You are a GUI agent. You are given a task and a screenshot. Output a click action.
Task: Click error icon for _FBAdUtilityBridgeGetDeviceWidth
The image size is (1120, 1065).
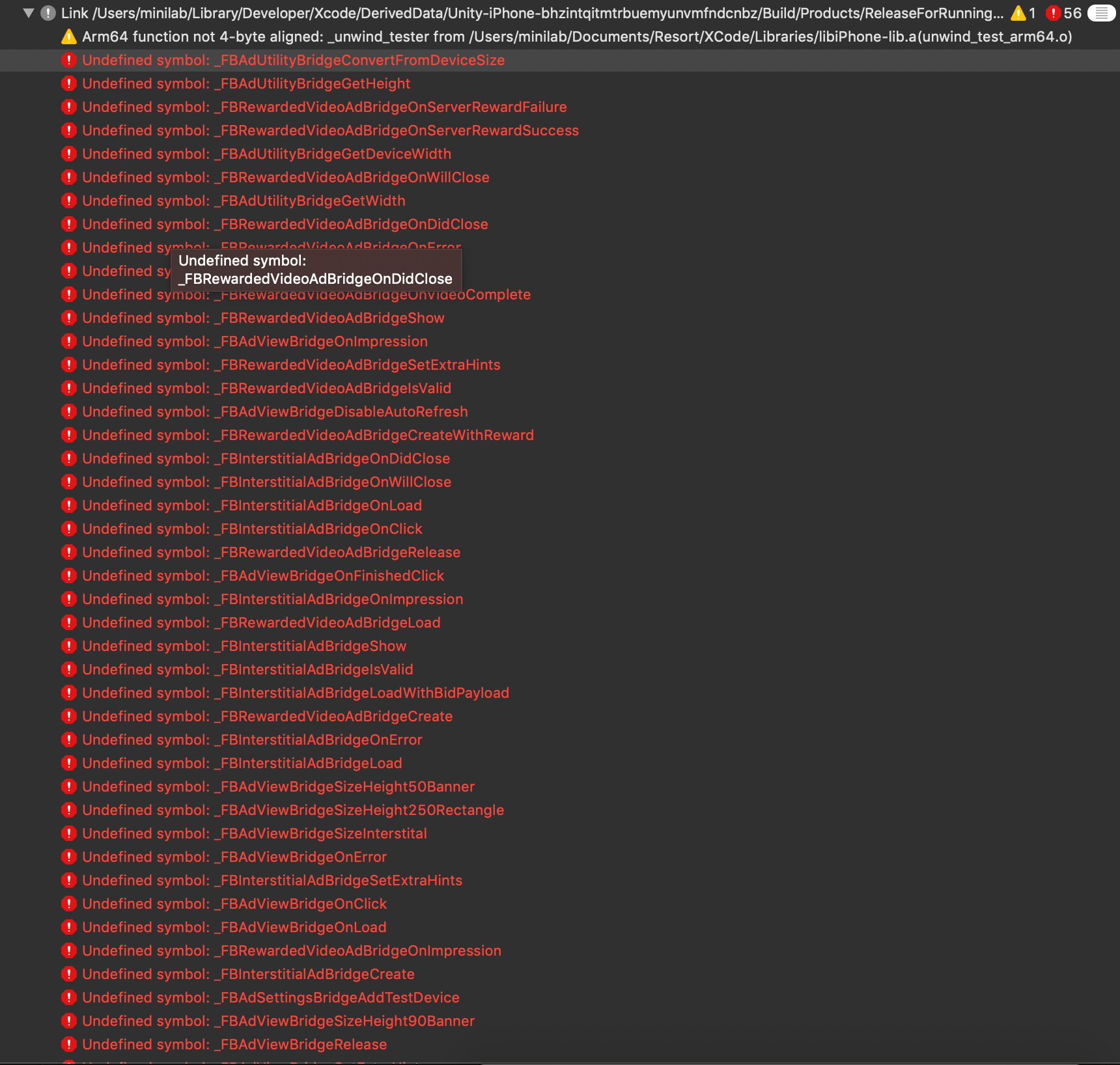click(x=69, y=154)
